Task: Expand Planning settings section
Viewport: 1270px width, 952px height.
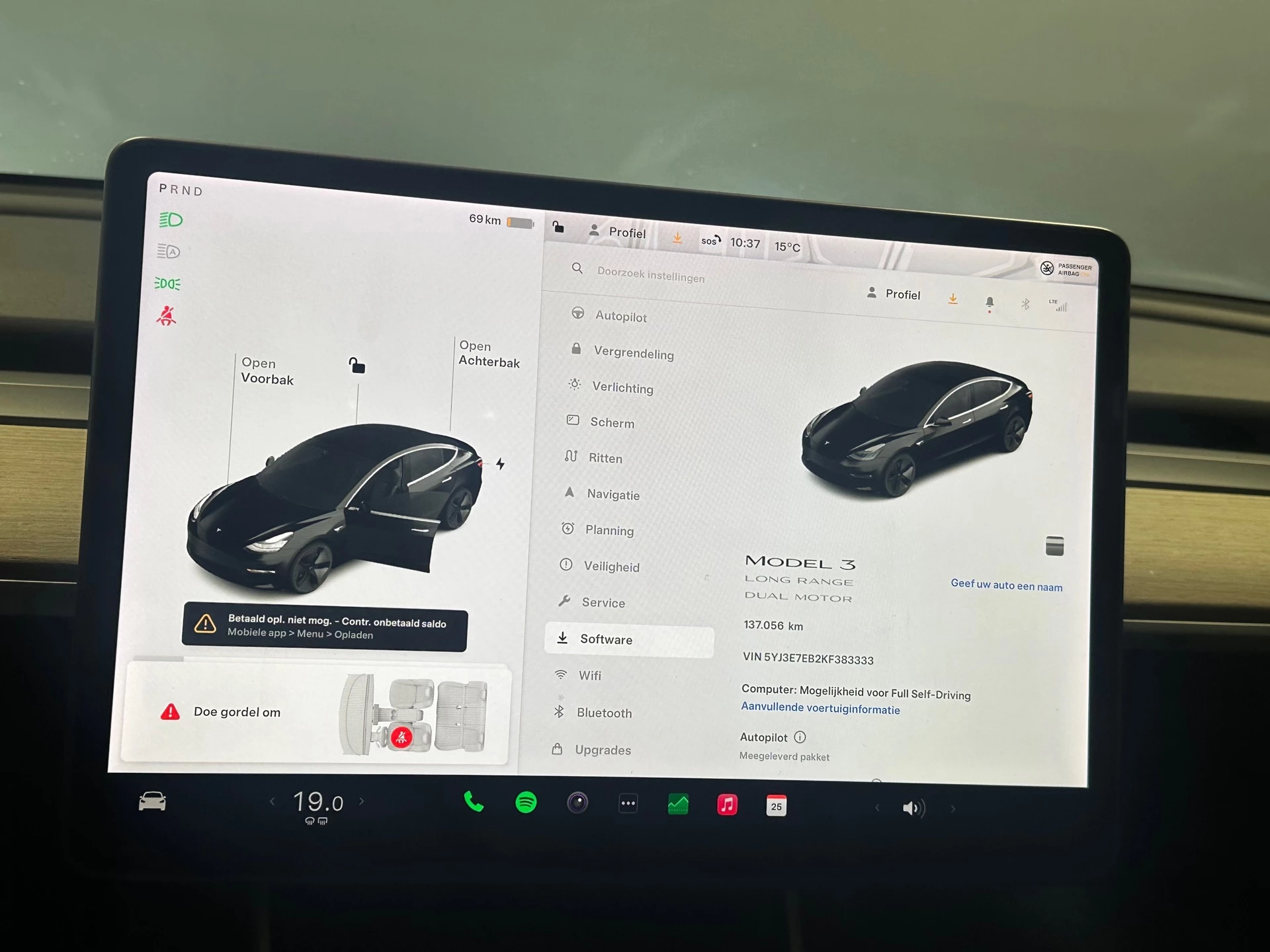Action: [609, 529]
